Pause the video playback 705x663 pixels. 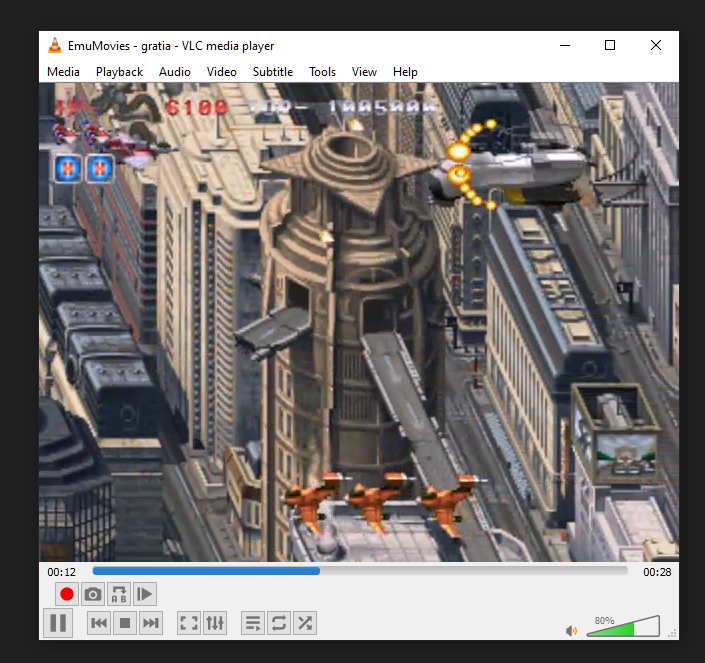pyautogui.click(x=58, y=623)
